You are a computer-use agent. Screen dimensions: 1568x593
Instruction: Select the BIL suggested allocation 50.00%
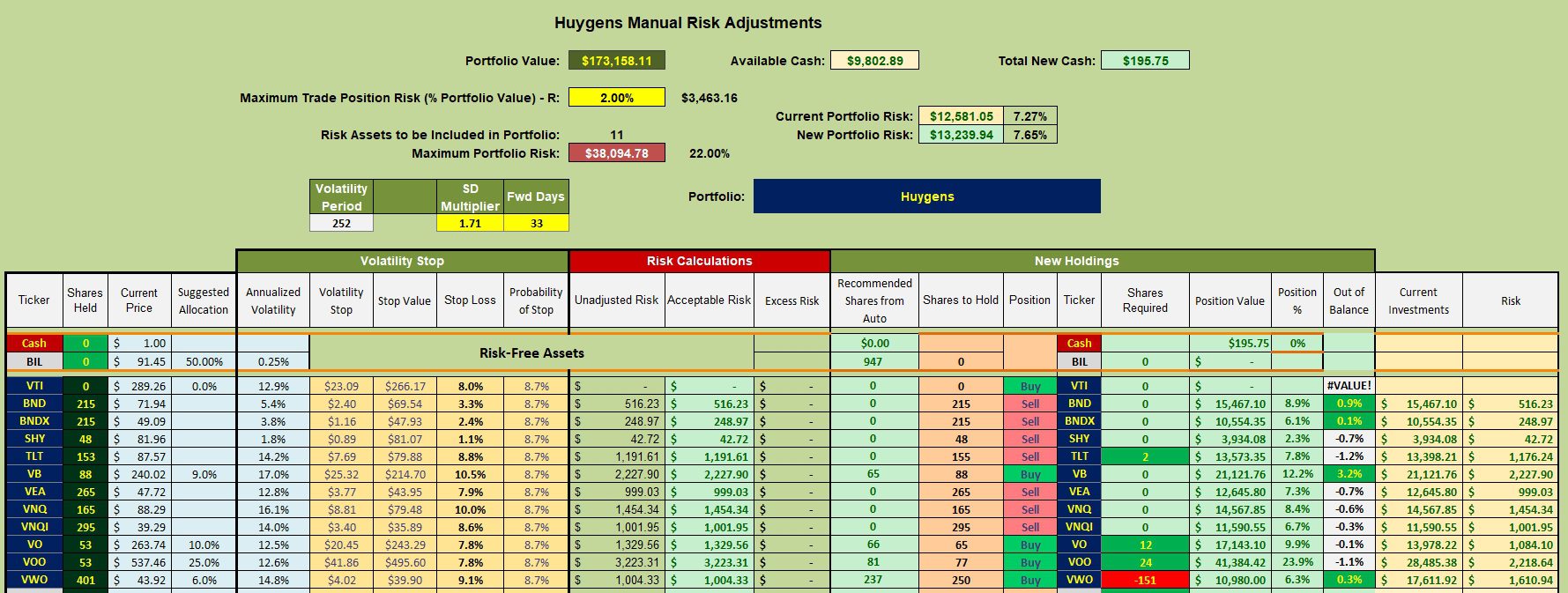pyautogui.click(x=204, y=361)
